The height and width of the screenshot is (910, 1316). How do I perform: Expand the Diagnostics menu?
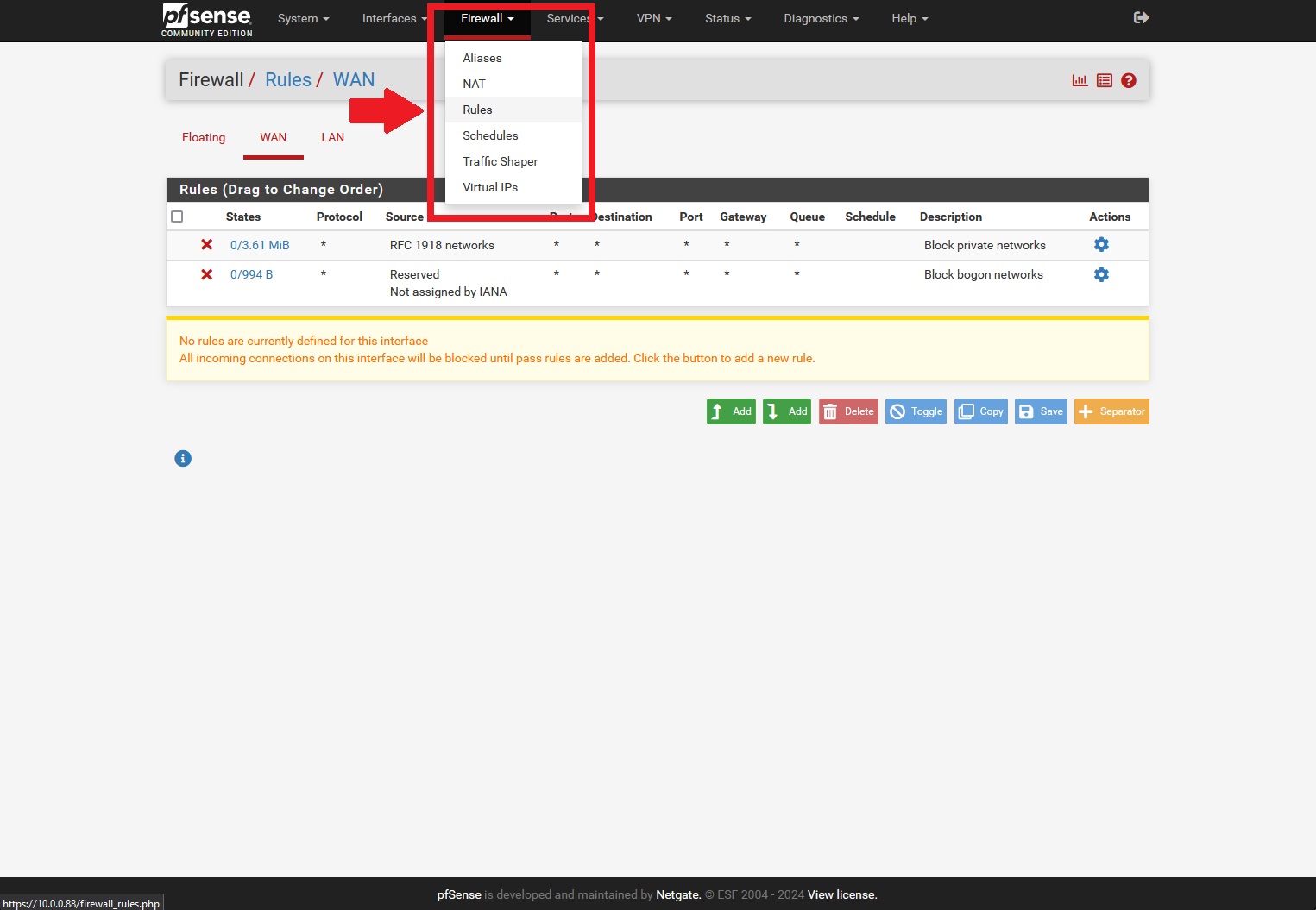(822, 18)
